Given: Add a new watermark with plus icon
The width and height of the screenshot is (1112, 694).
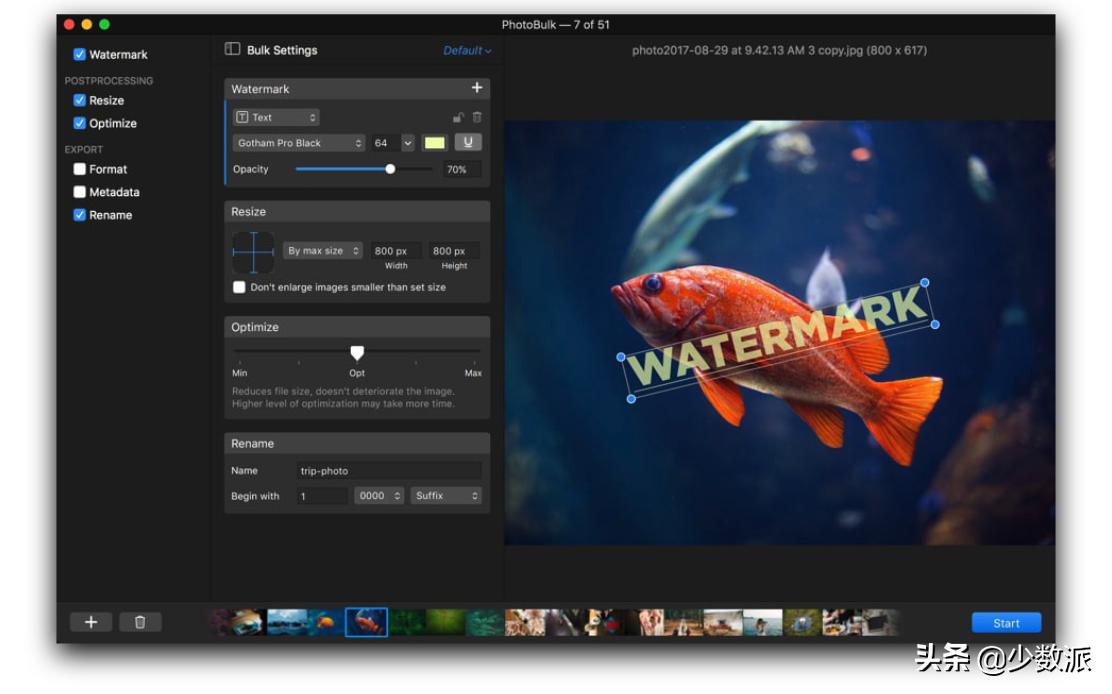Looking at the screenshot, I should point(477,88).
